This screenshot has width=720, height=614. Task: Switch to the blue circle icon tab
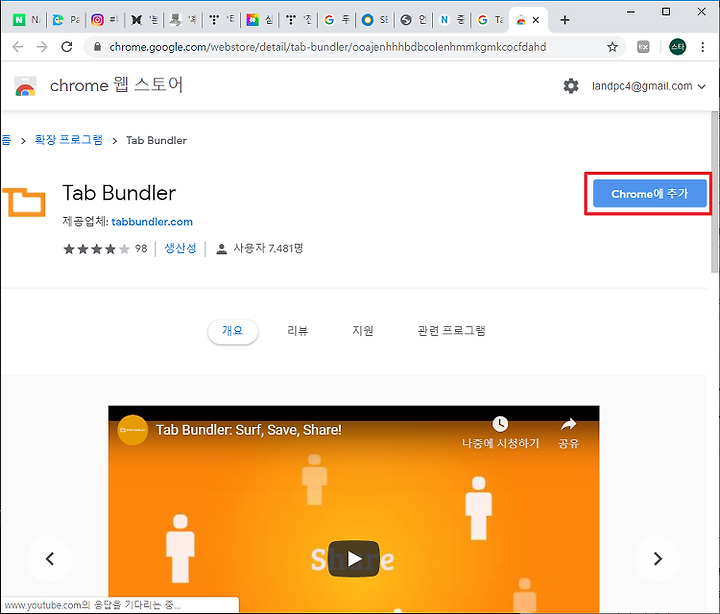click(374, 20)
